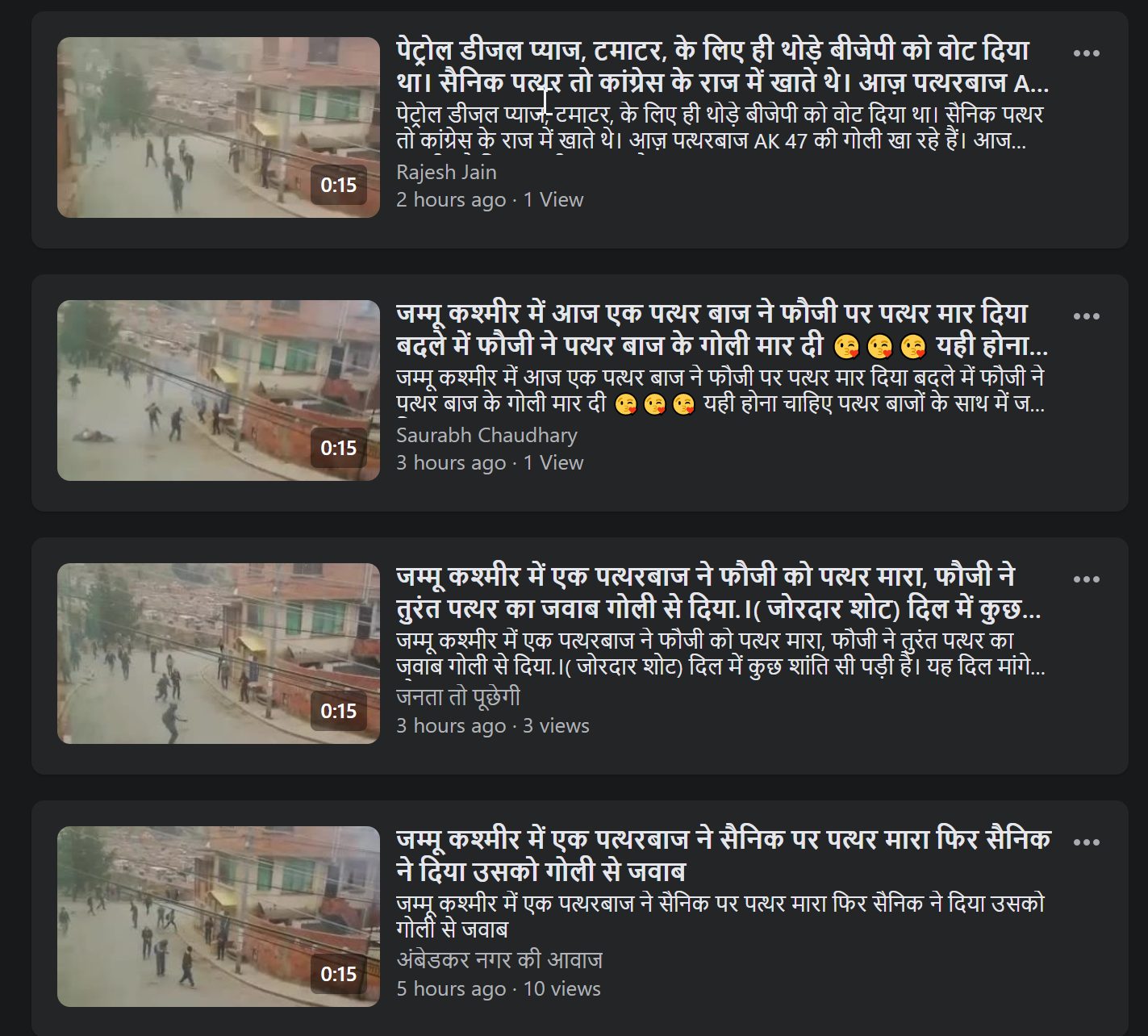Visit the अंबेडकर नगर की आवाज page
Screen dimensions: 1148x1036
pyautogui.click(x=499, y=960)
